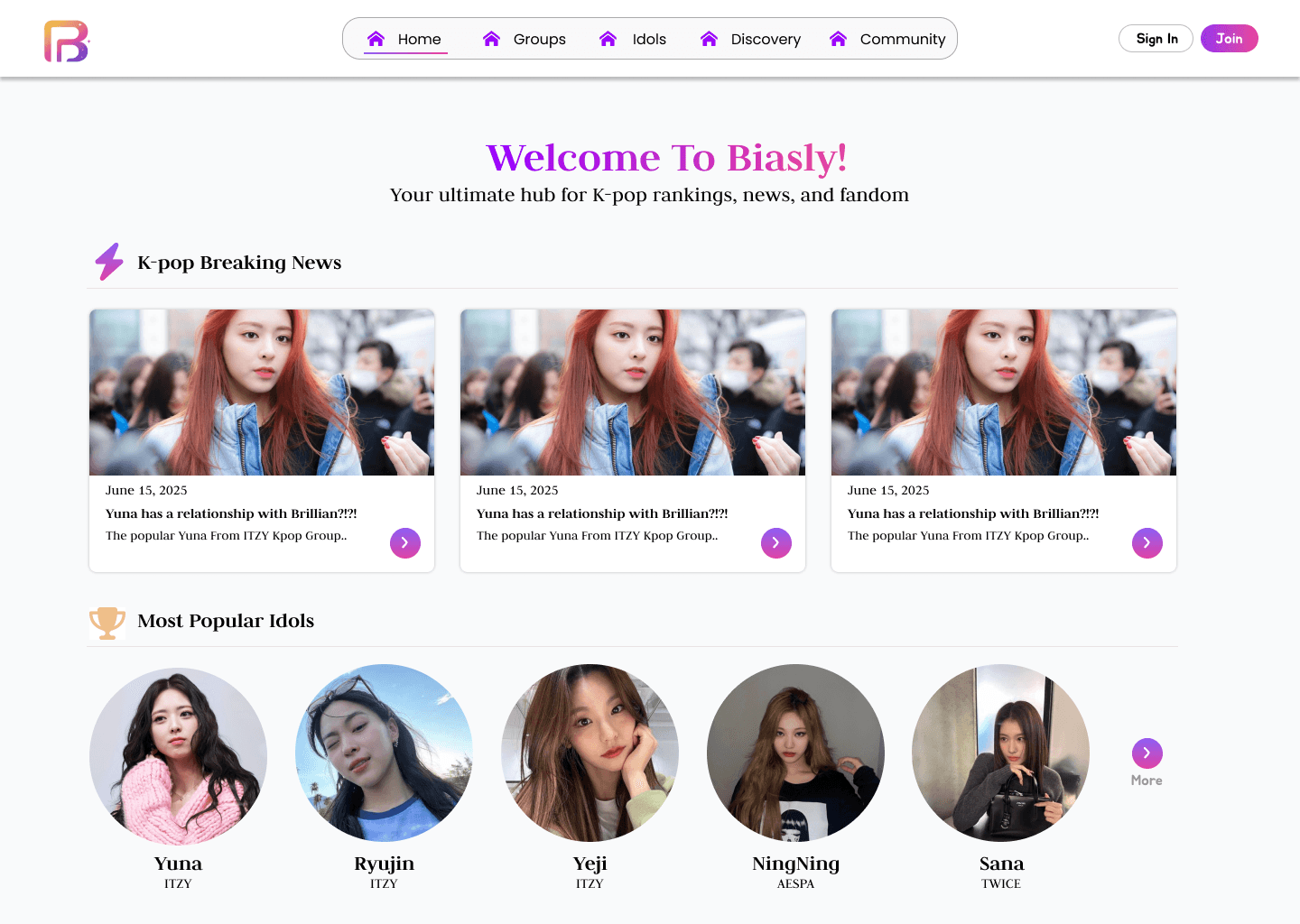Go to the Home tab
1300x924 pixels.
point(405,39)
